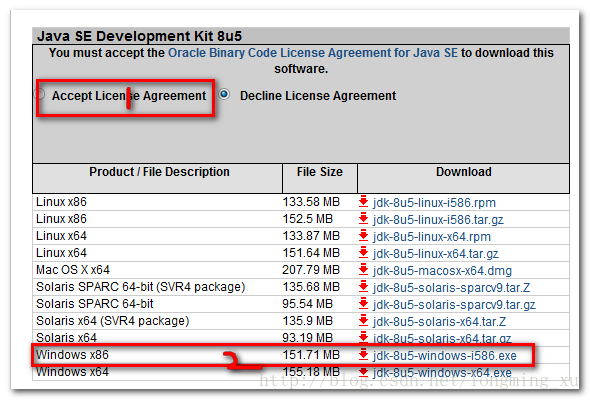Download jdk-8u5-linux-i586.rpm file link
This screenshot has width=590, height=400.
coord(434,203)
